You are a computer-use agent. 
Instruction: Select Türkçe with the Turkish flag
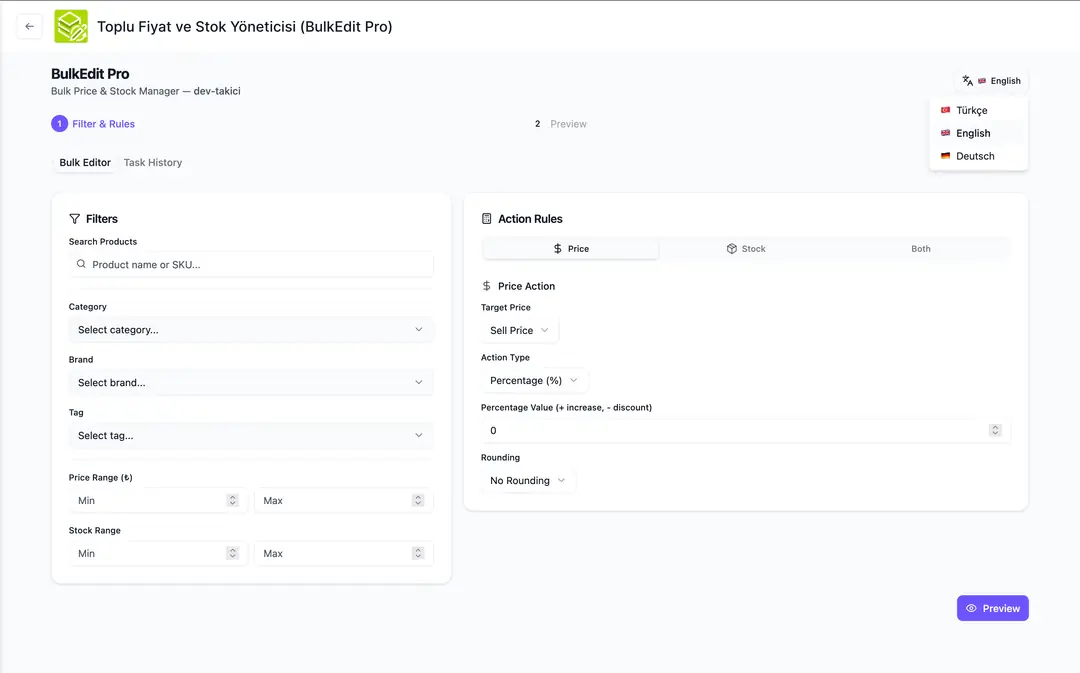(x=971, y=110)
